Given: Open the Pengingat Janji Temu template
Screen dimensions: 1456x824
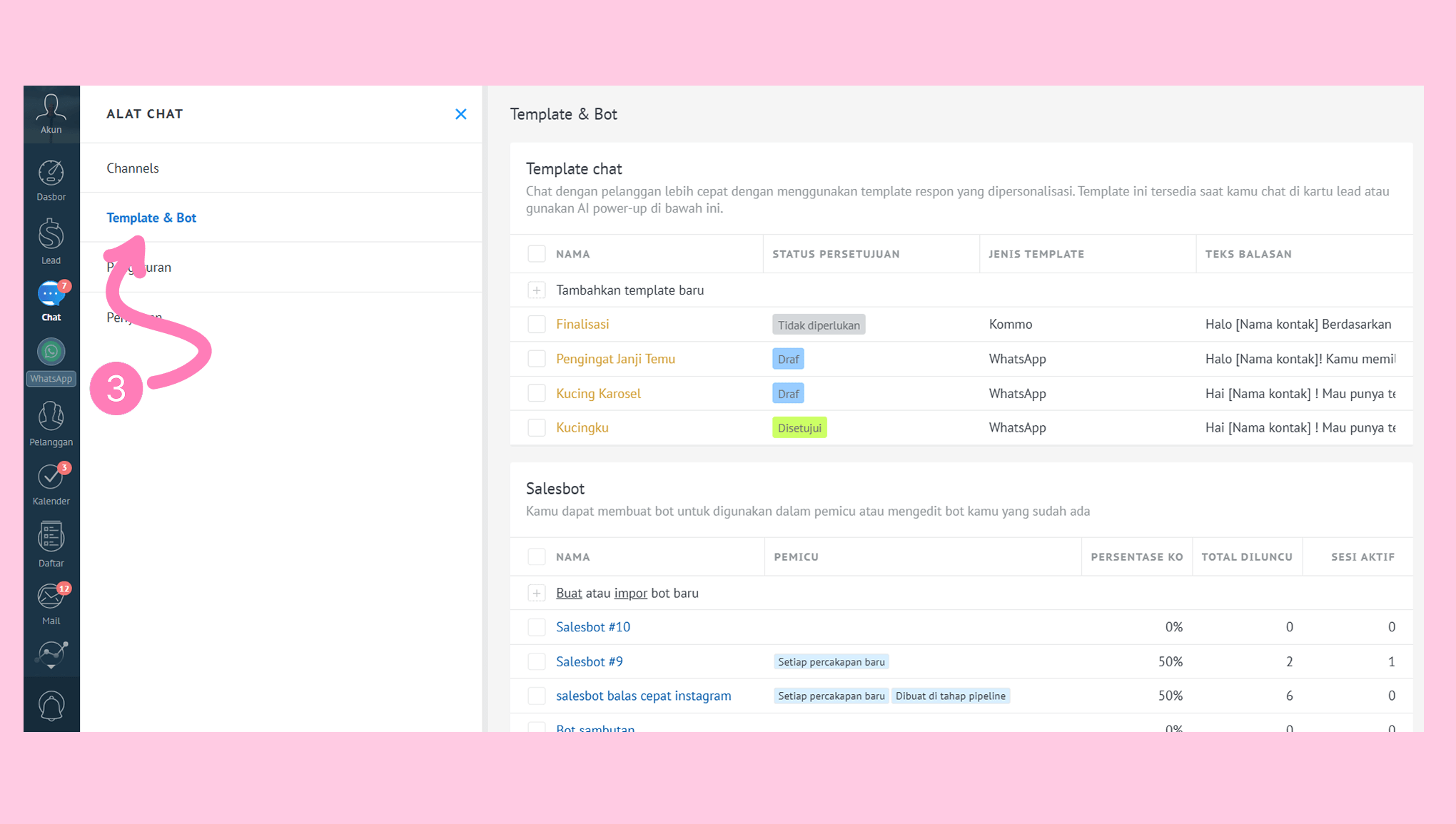Looking at the screenshot, I should tap(615, 359).
